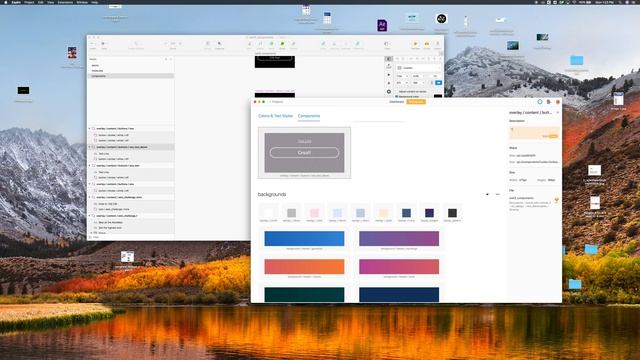
Task: Open Help menu in menu bar
Action: coord(95,2)
